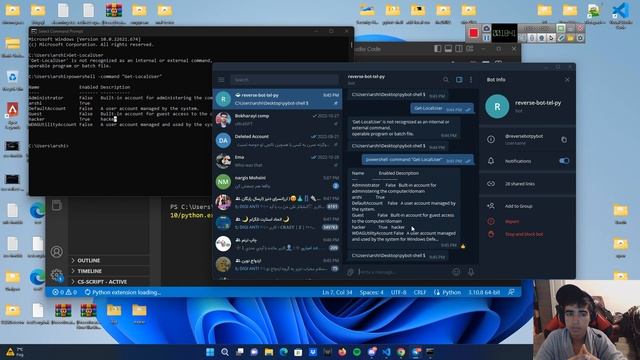Open Deleted Account chat
640x360 pixels.
(x=278, y=140)
